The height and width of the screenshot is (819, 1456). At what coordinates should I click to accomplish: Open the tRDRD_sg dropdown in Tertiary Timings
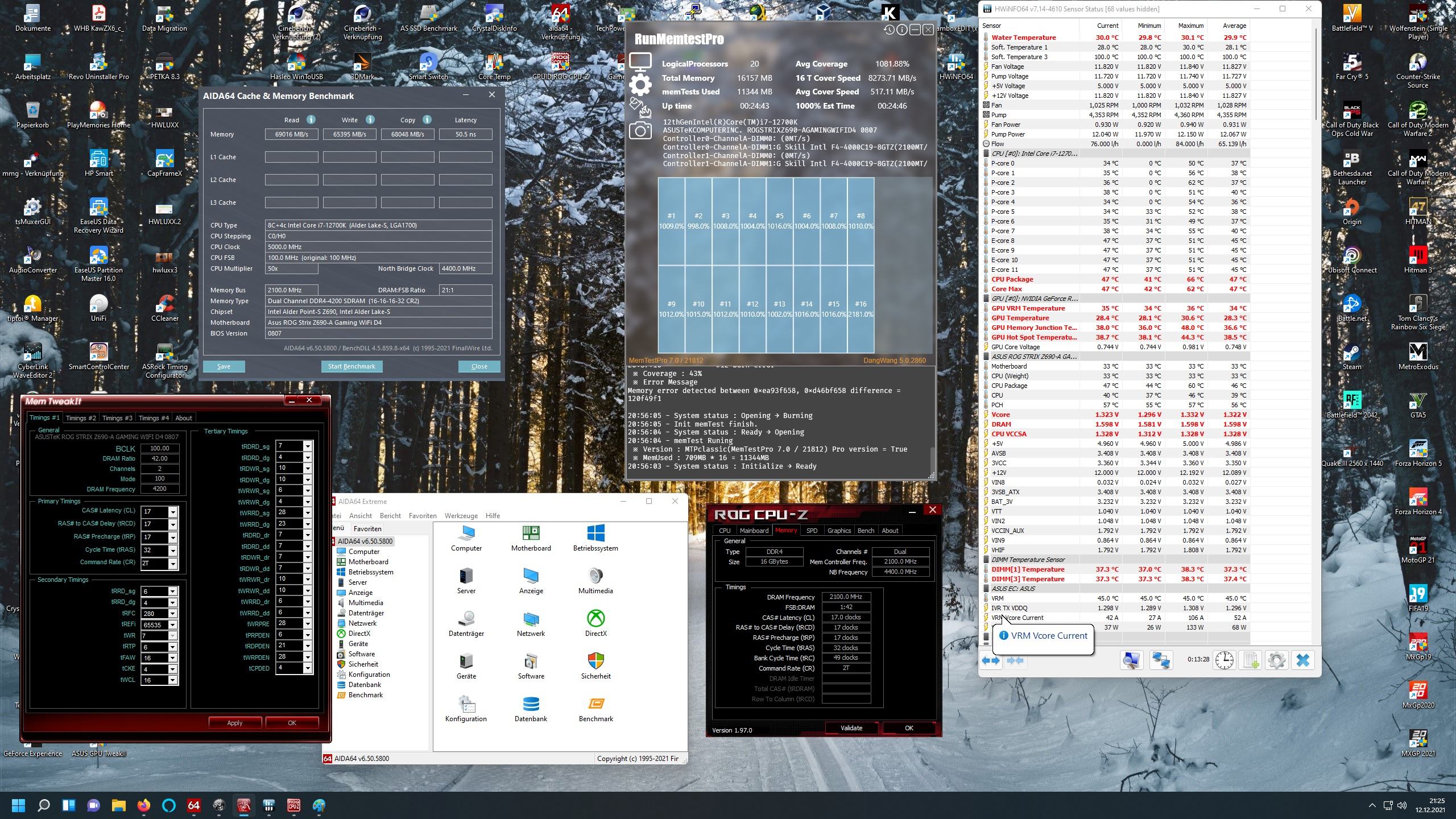[308, 446]
